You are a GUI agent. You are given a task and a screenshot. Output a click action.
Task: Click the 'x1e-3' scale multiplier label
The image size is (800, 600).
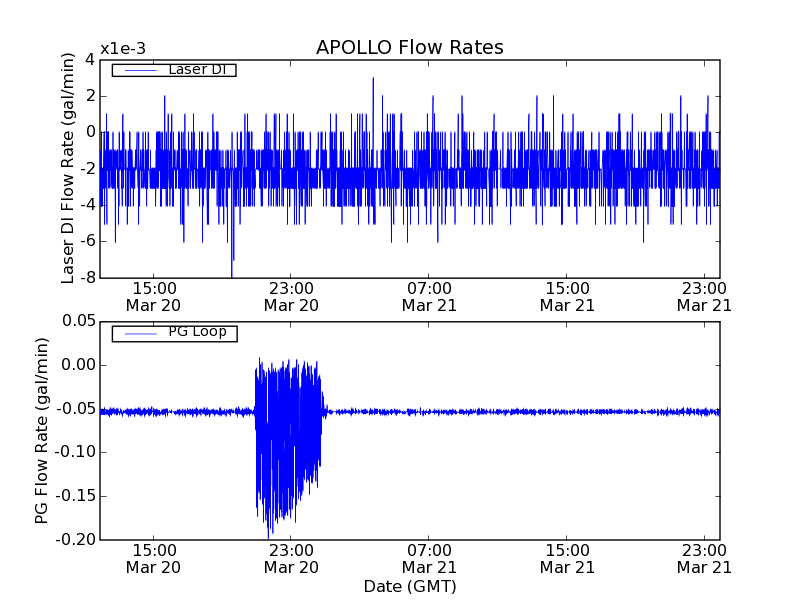point(123,49)
